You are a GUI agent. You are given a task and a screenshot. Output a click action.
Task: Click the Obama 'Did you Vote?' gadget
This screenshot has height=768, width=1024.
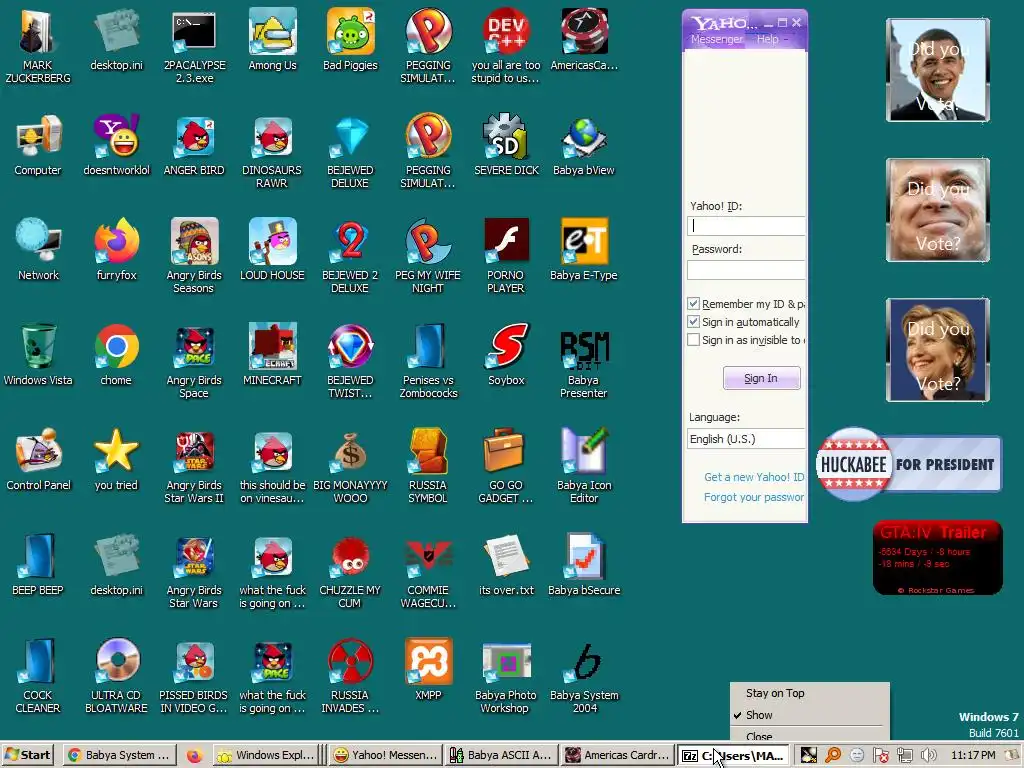(x=938, y=70)
